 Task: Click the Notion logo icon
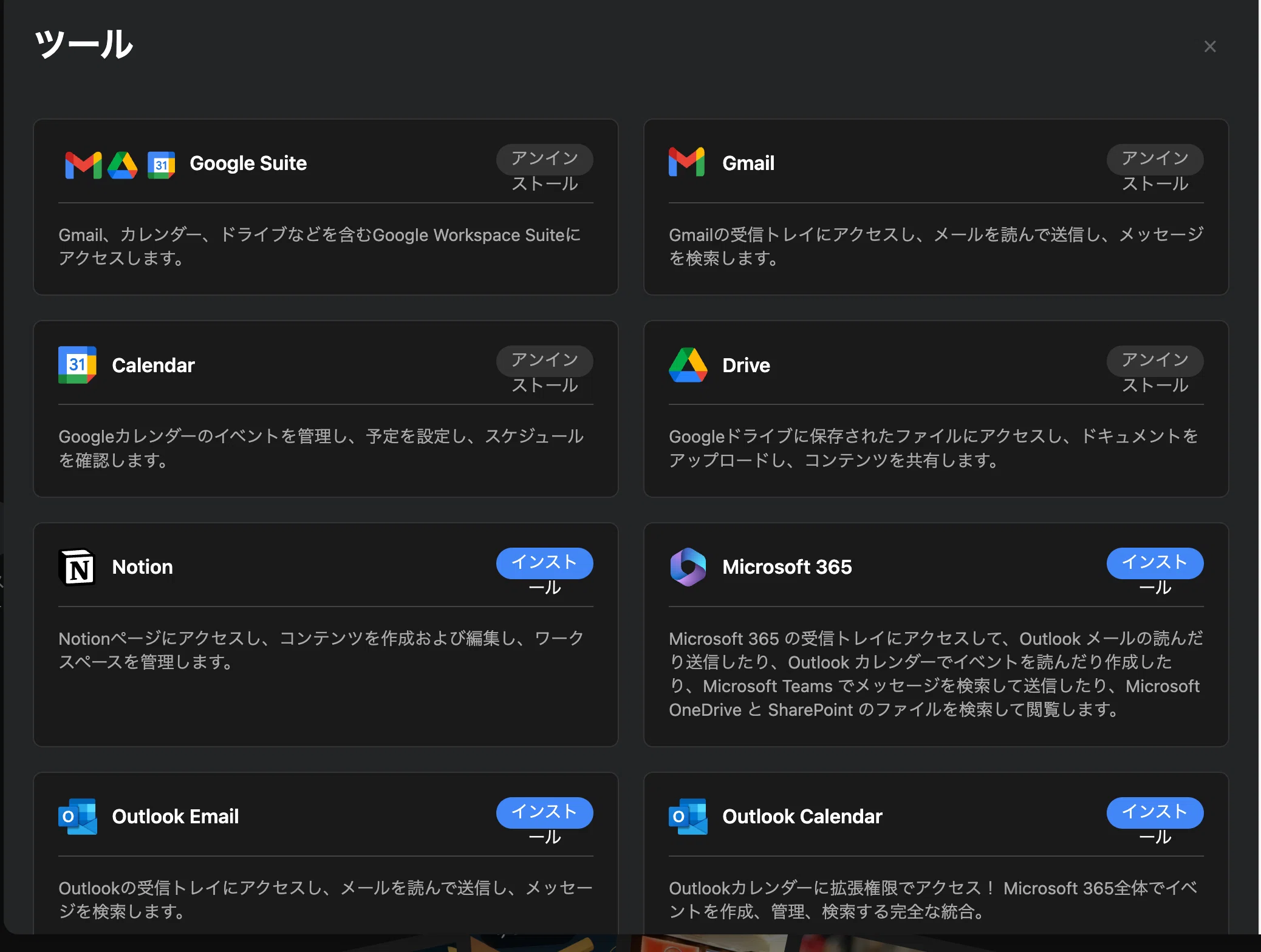click(x=77, y=567)
